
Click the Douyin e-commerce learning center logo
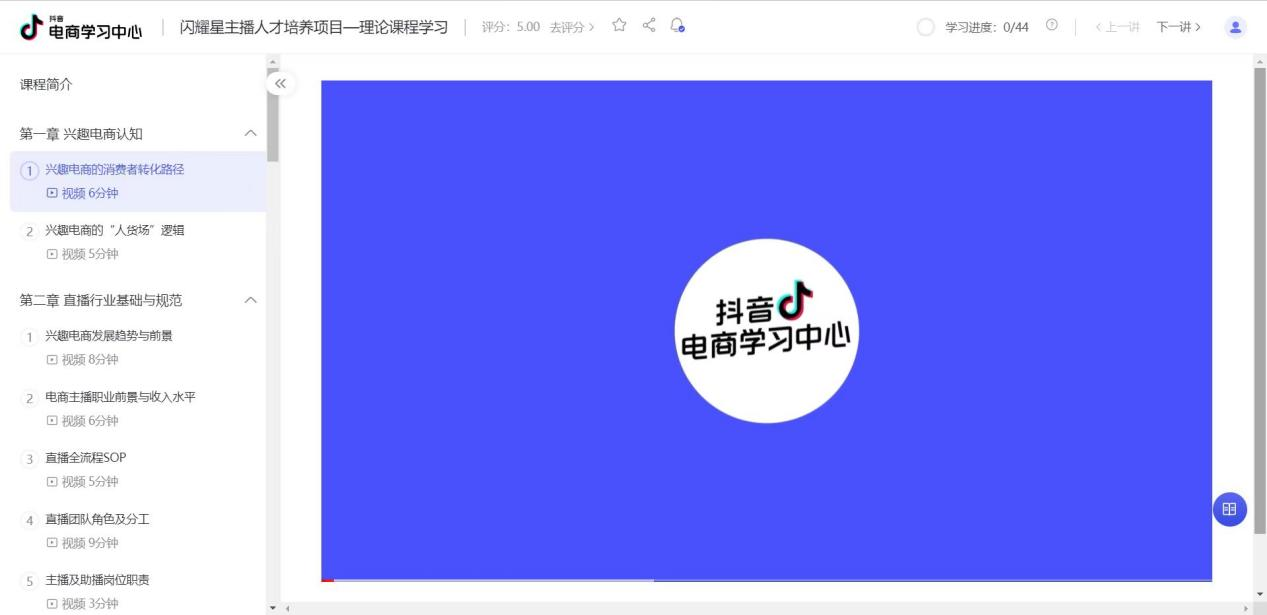coord(80,28)
